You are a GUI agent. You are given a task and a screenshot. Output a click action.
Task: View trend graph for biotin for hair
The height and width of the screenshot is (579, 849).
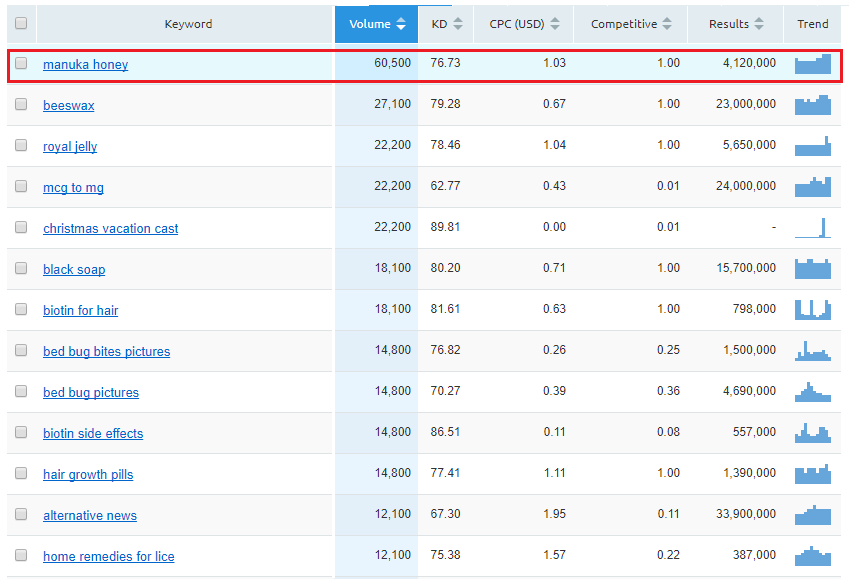click(812, 310)
